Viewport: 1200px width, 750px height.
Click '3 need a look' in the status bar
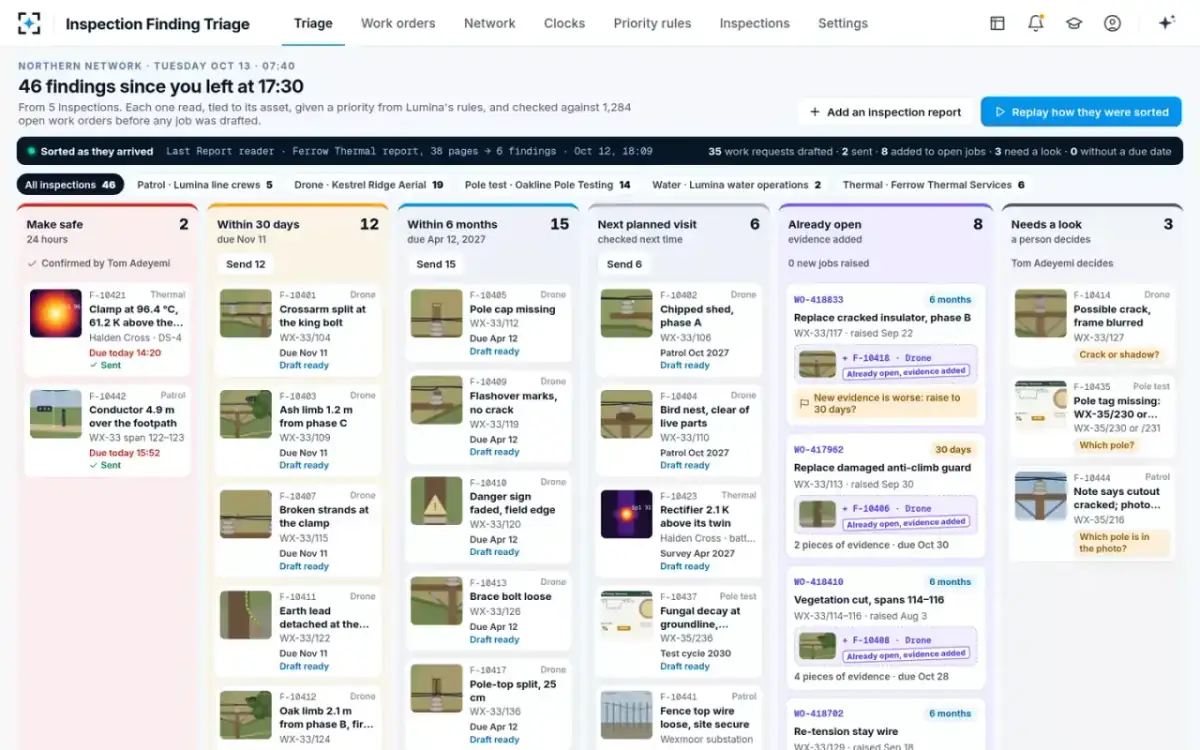coord(1024,152)
